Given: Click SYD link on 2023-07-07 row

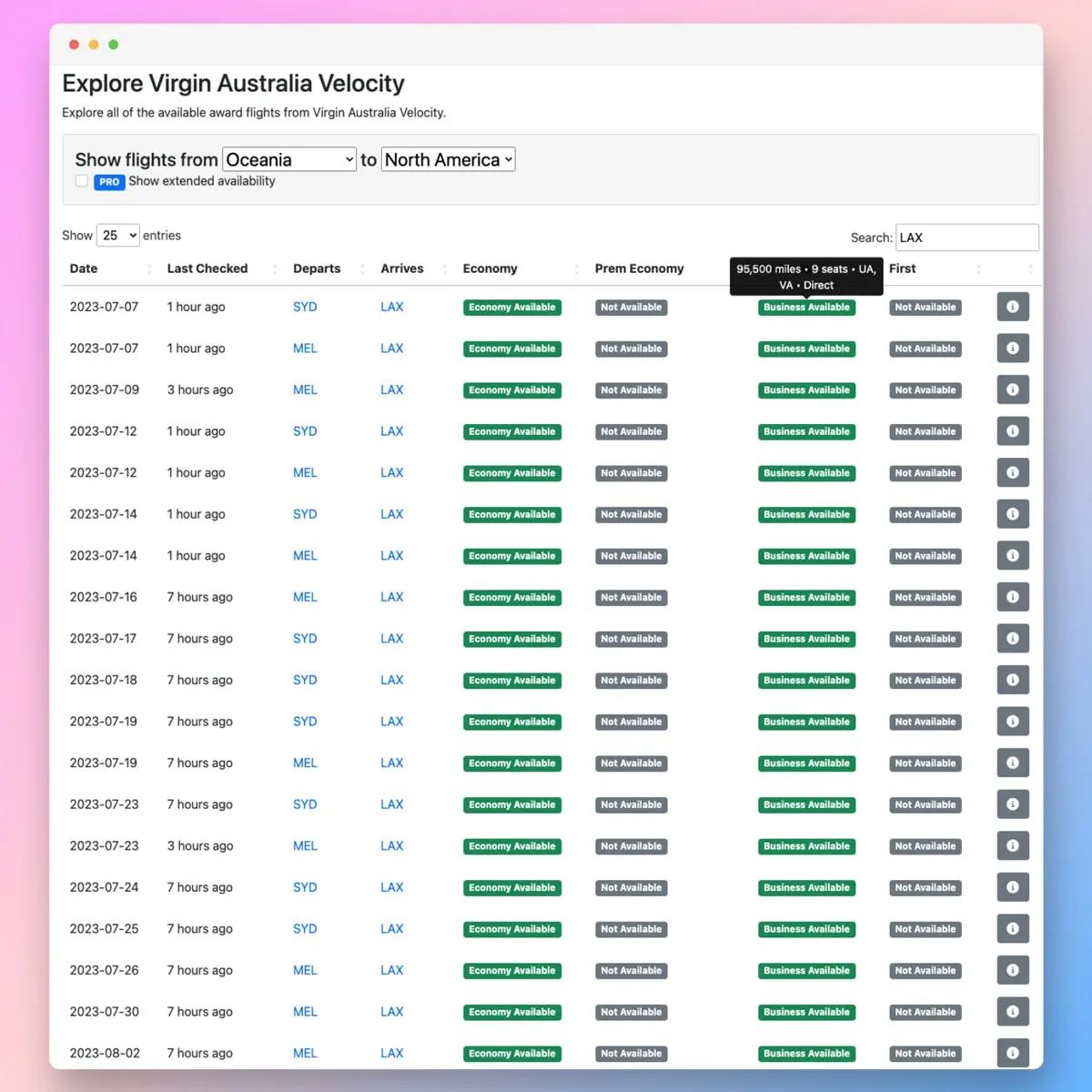Looking at the screenshot, I should tap(305, 307).
